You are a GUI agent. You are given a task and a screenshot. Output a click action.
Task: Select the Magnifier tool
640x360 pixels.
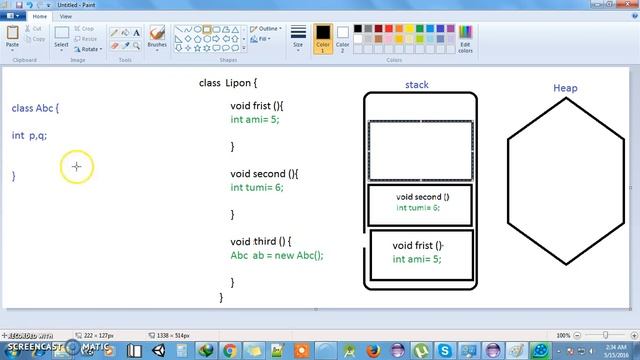click(x=136, y=45)
